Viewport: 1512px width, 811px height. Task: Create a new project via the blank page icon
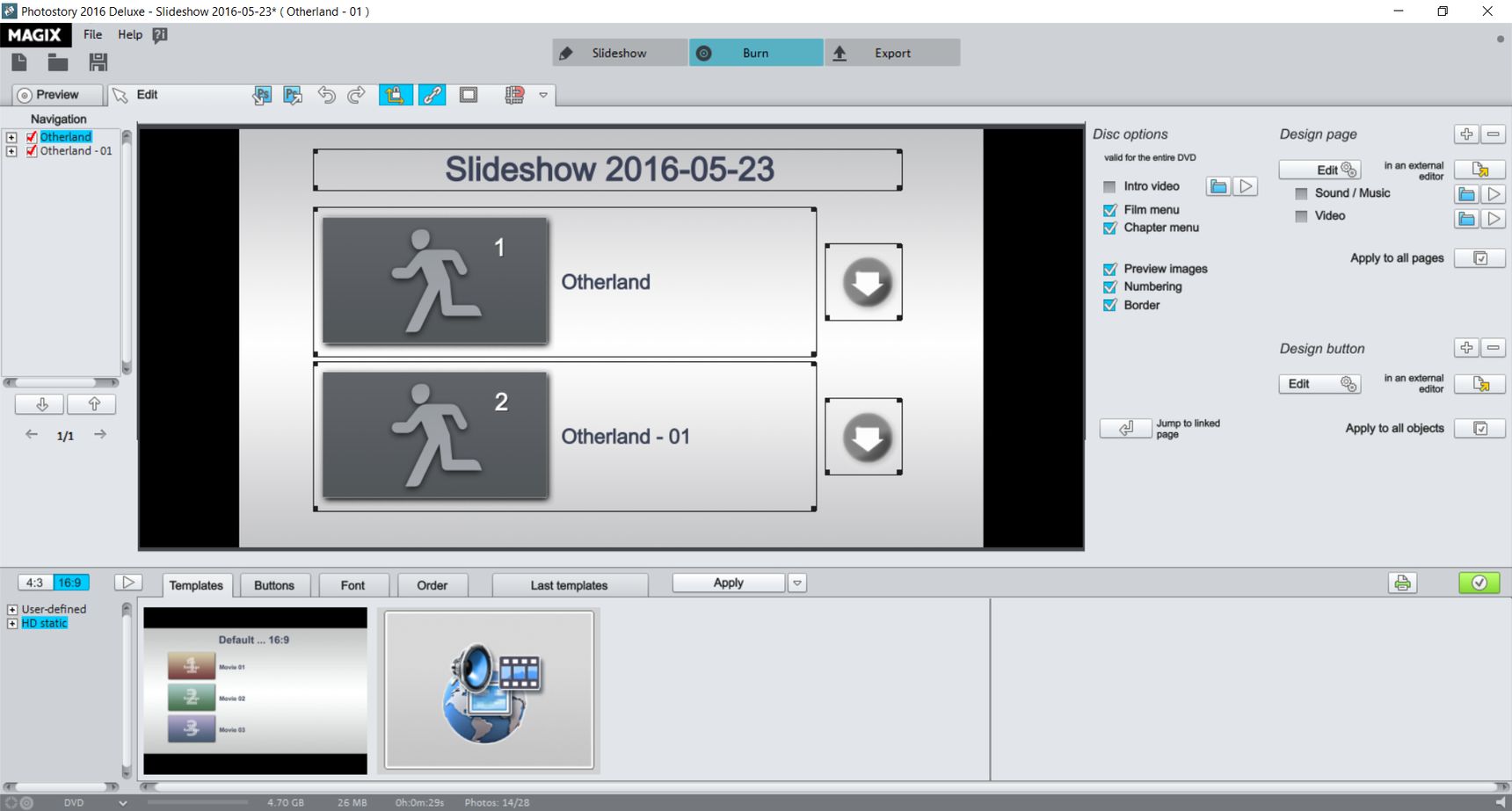19,62
